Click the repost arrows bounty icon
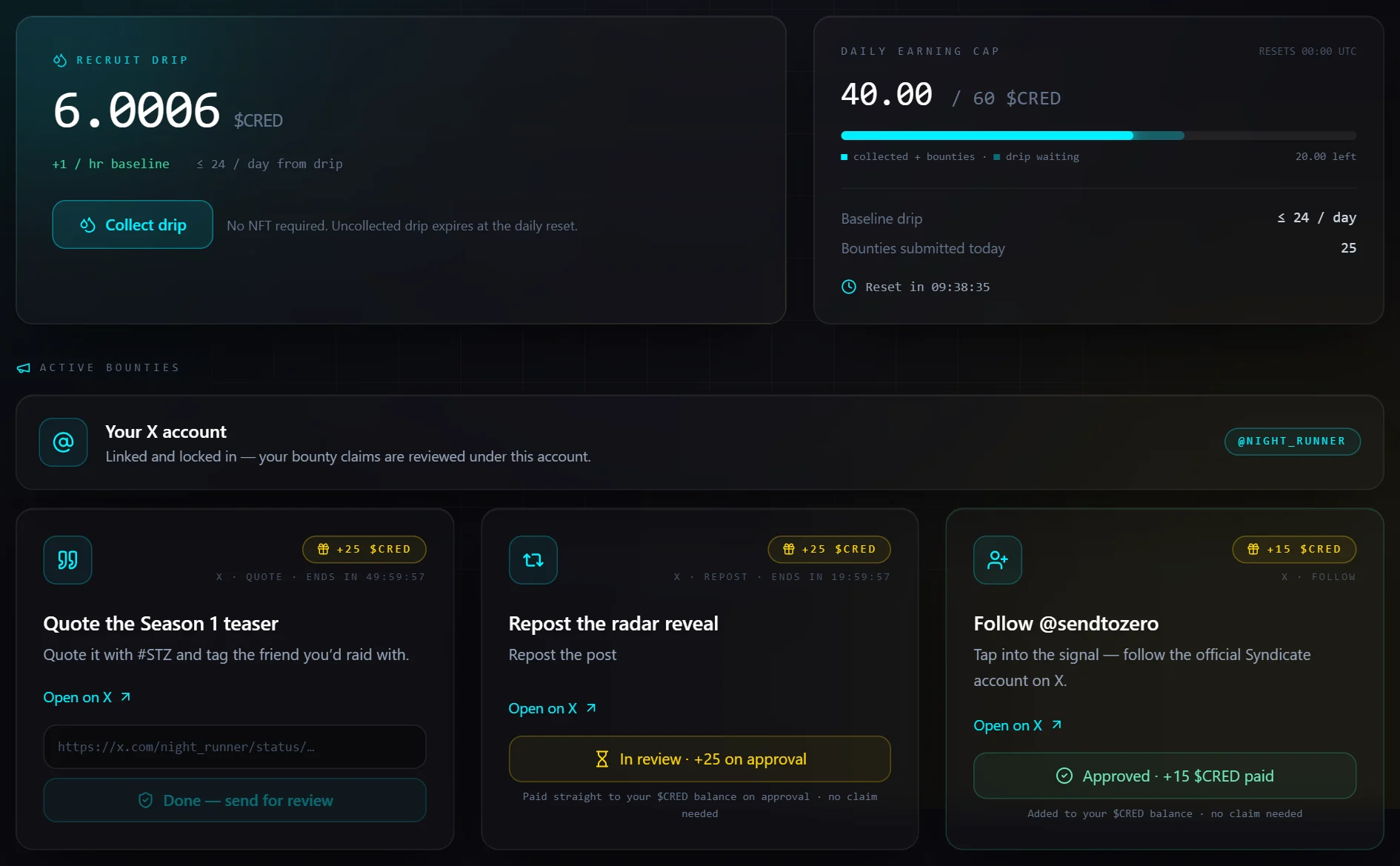 [533, 560]
